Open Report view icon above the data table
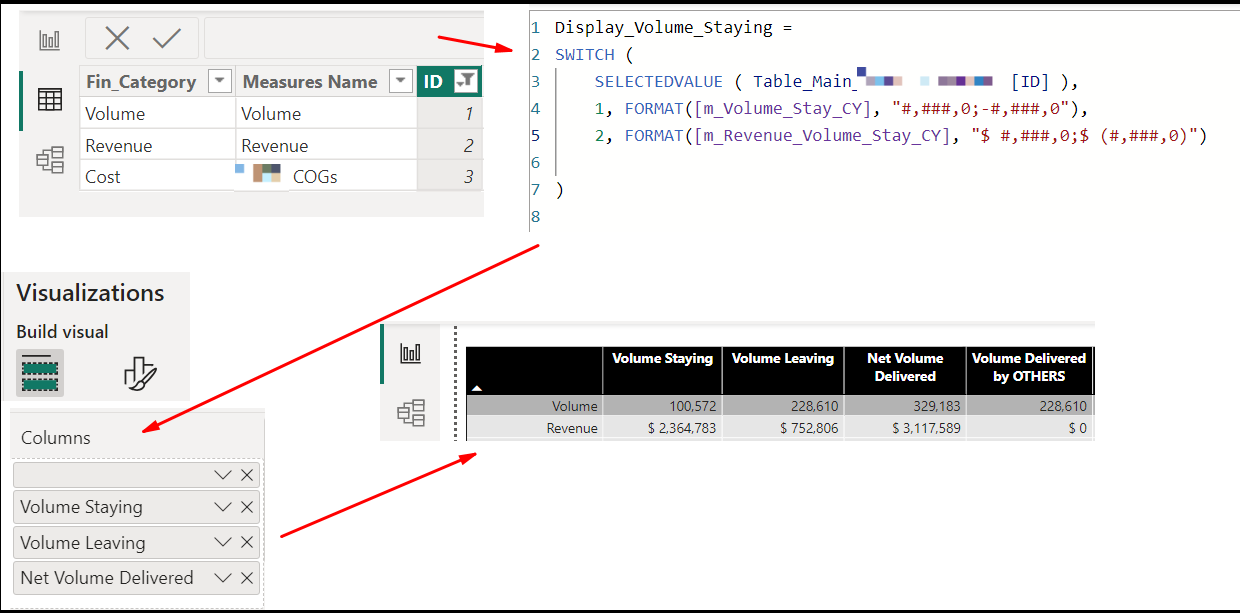This screenshot has width=1240, height=613. pyautogui.click(x=50, y=40)
